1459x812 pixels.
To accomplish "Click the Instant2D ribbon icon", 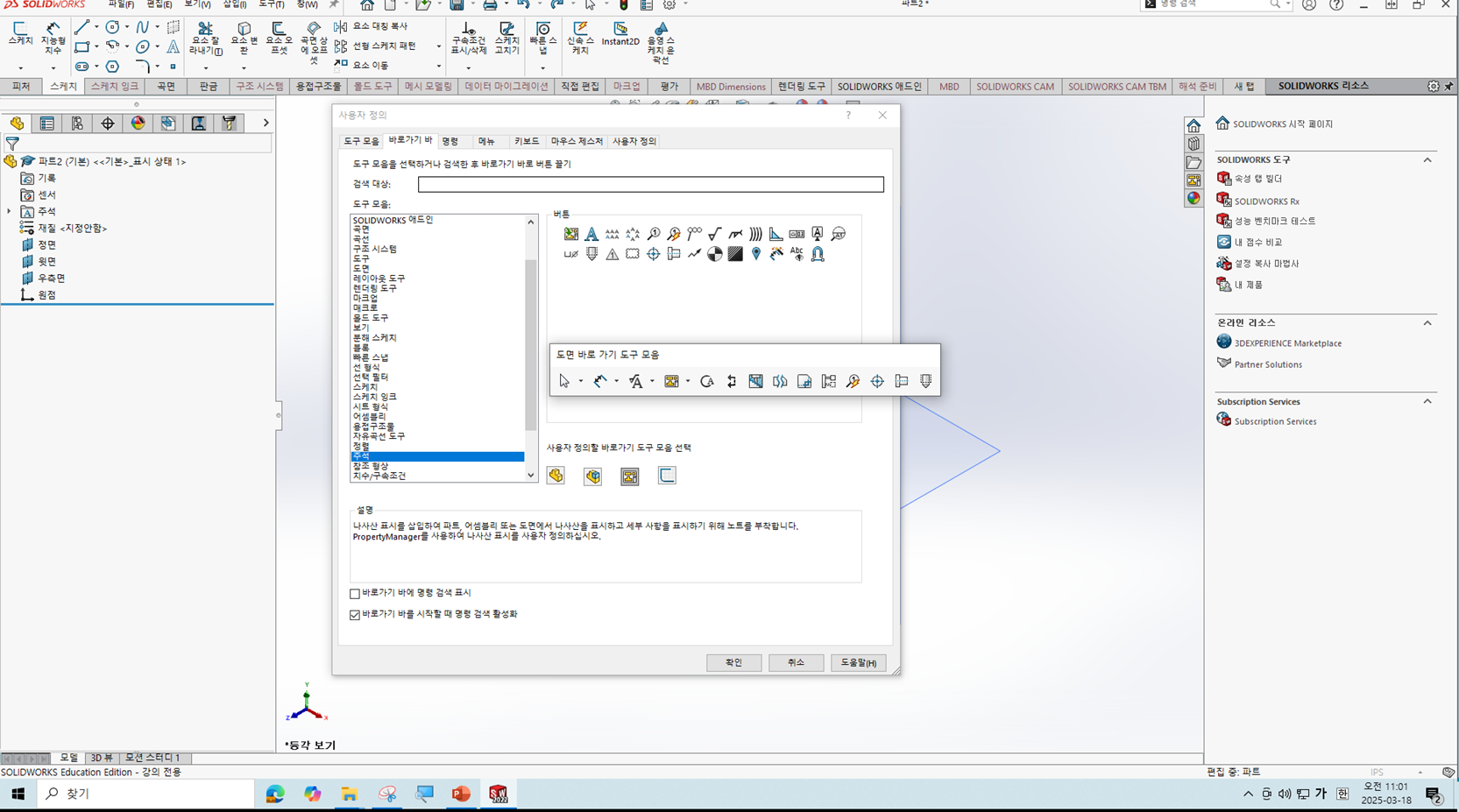I will coord(620,33).
